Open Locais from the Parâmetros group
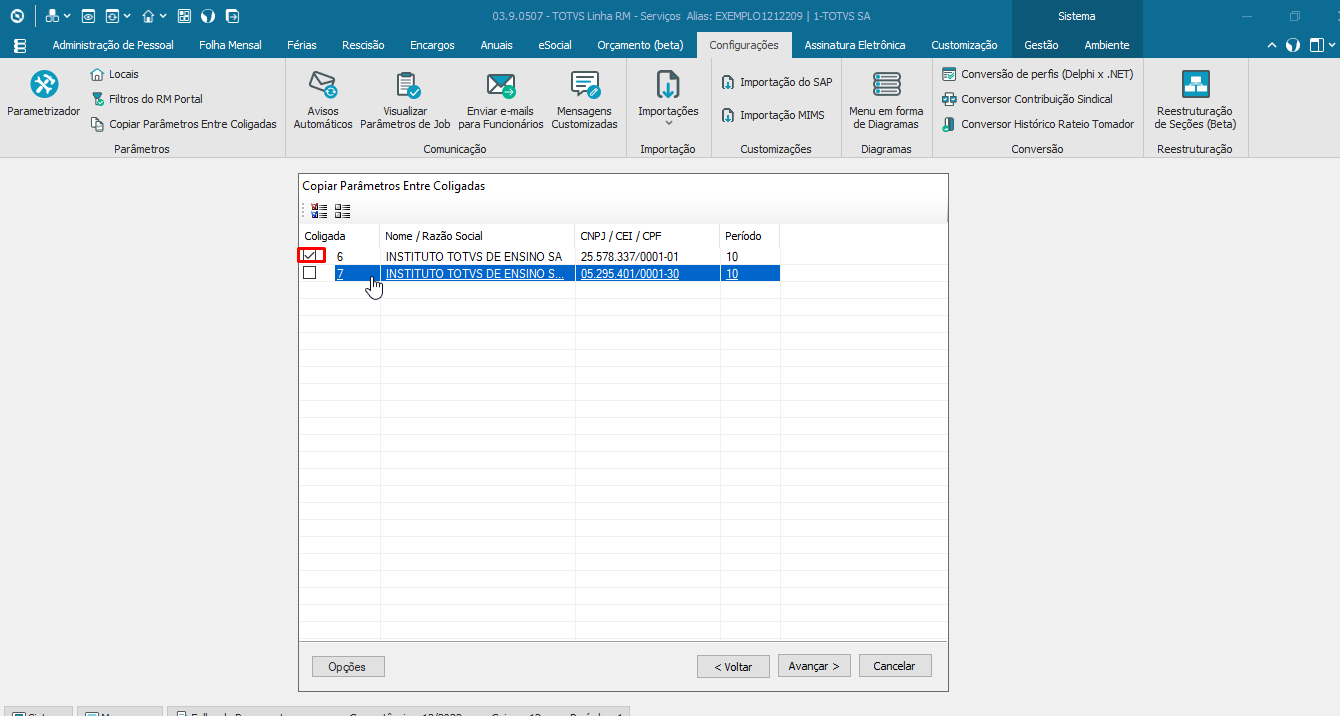This screenshot has width=1340, height=716. pos(114,74)
